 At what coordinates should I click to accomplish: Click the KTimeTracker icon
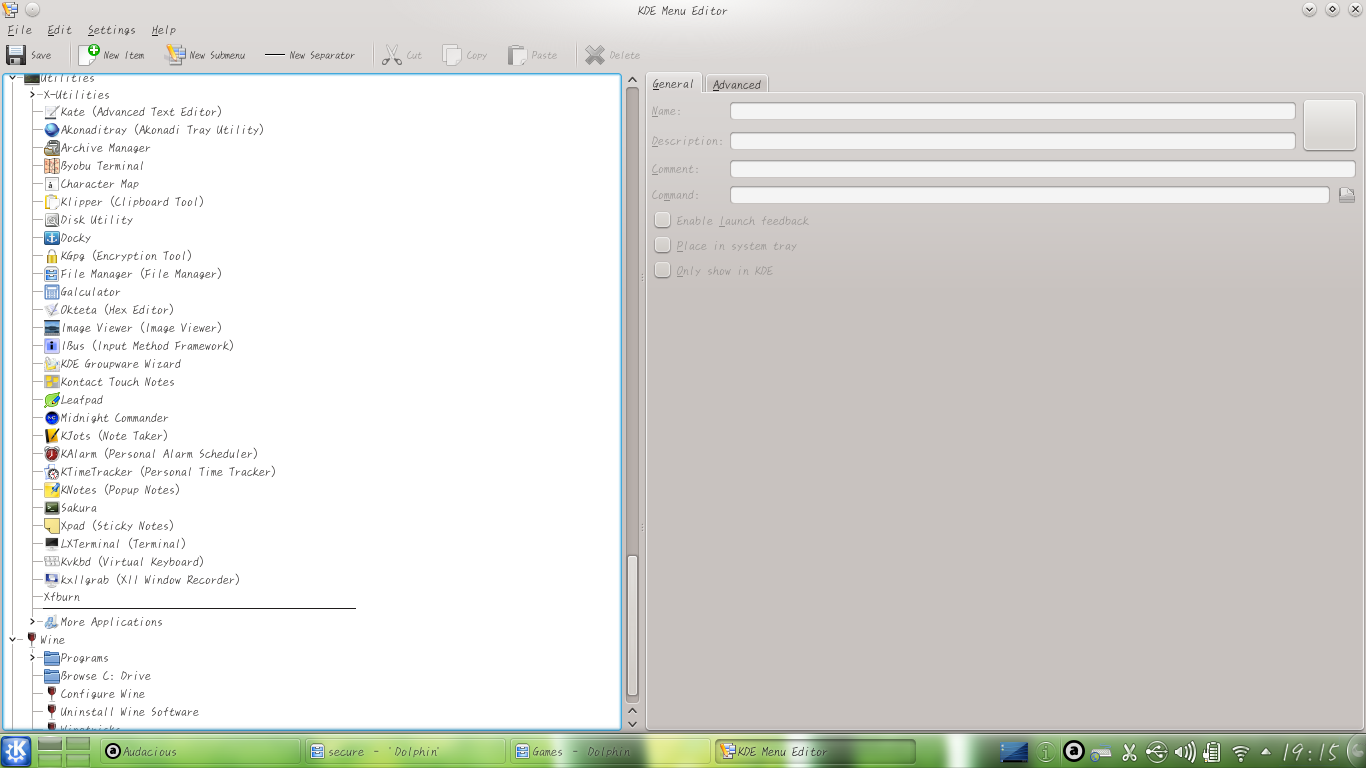(x=52, y=472)
